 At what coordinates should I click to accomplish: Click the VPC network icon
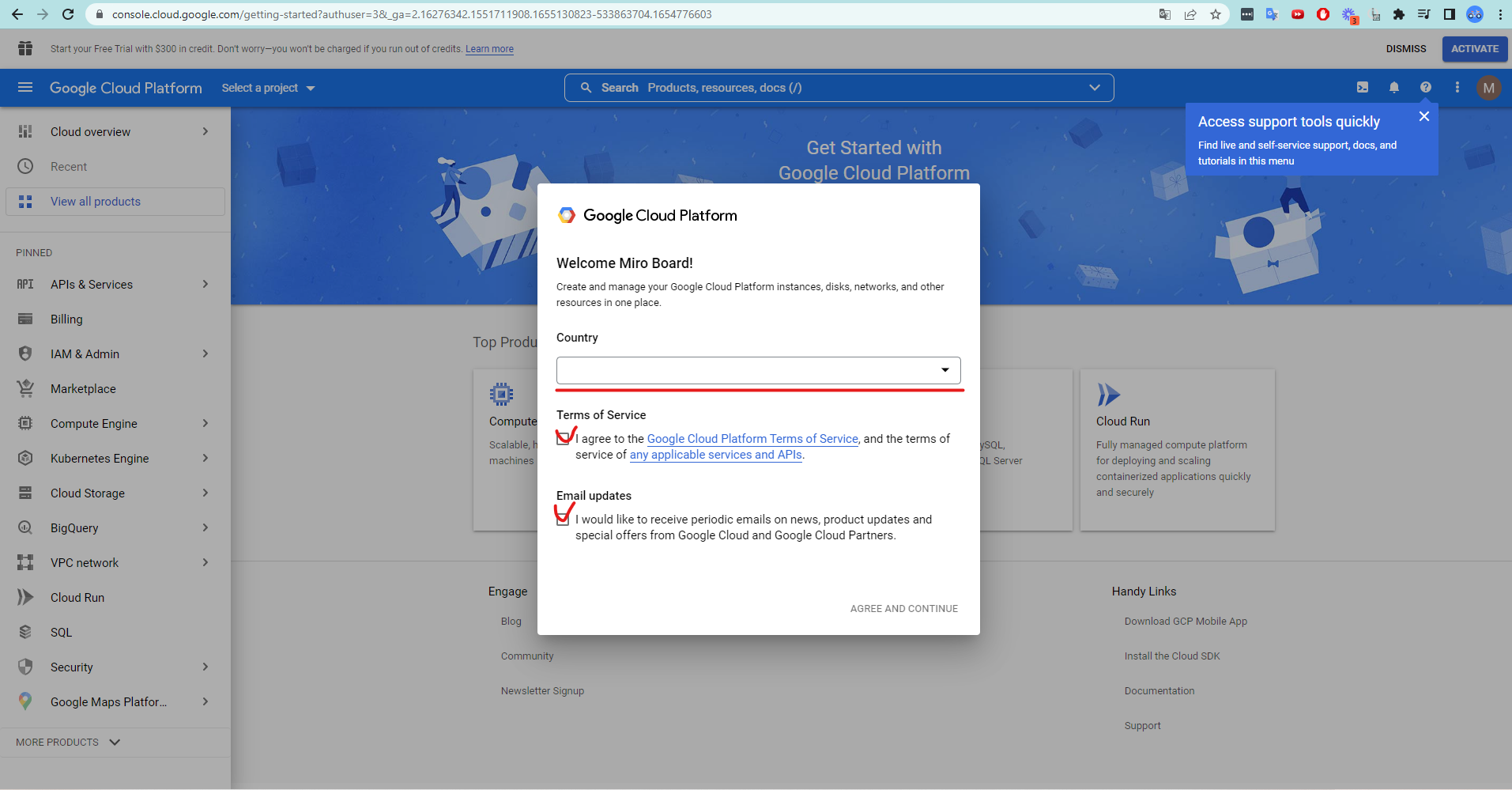point(25,563)
